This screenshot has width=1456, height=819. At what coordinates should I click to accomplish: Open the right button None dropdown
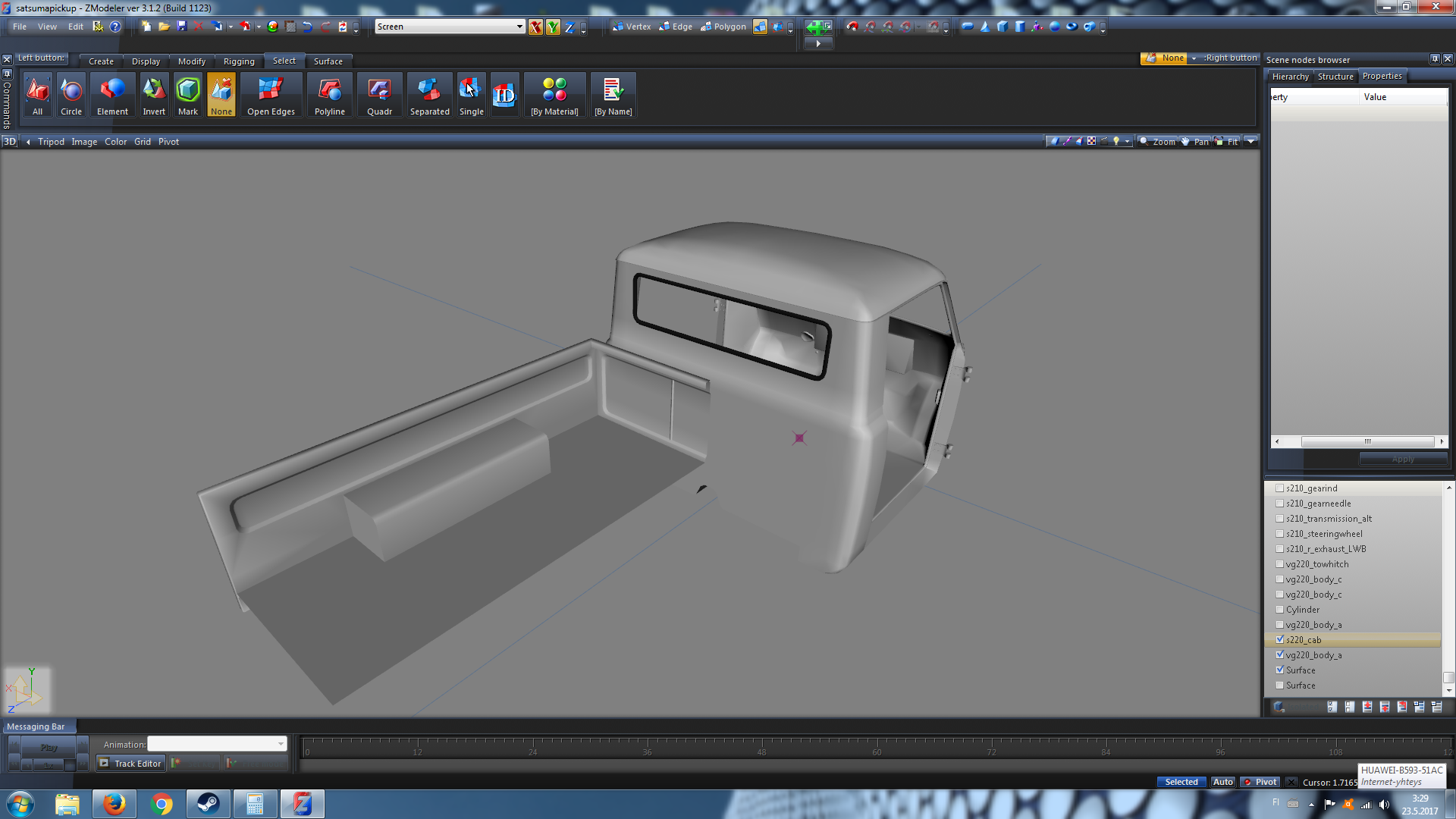[1194, 58]
